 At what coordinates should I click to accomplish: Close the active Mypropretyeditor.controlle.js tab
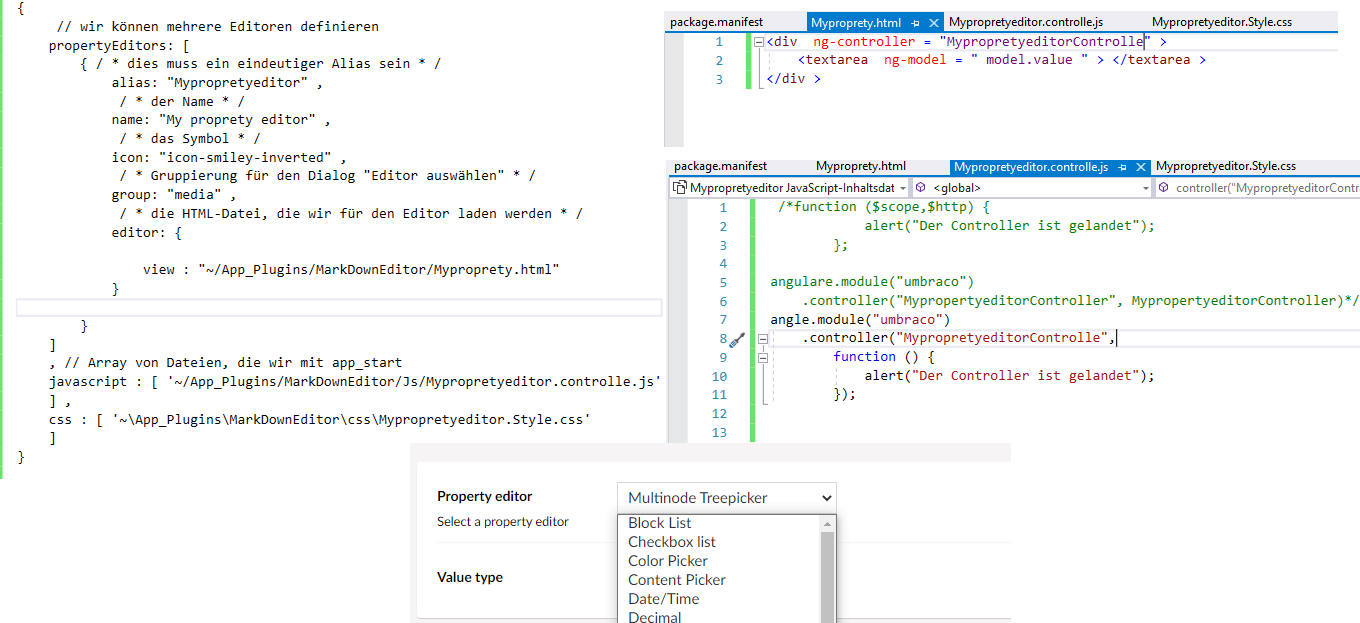pos(1141,167)
